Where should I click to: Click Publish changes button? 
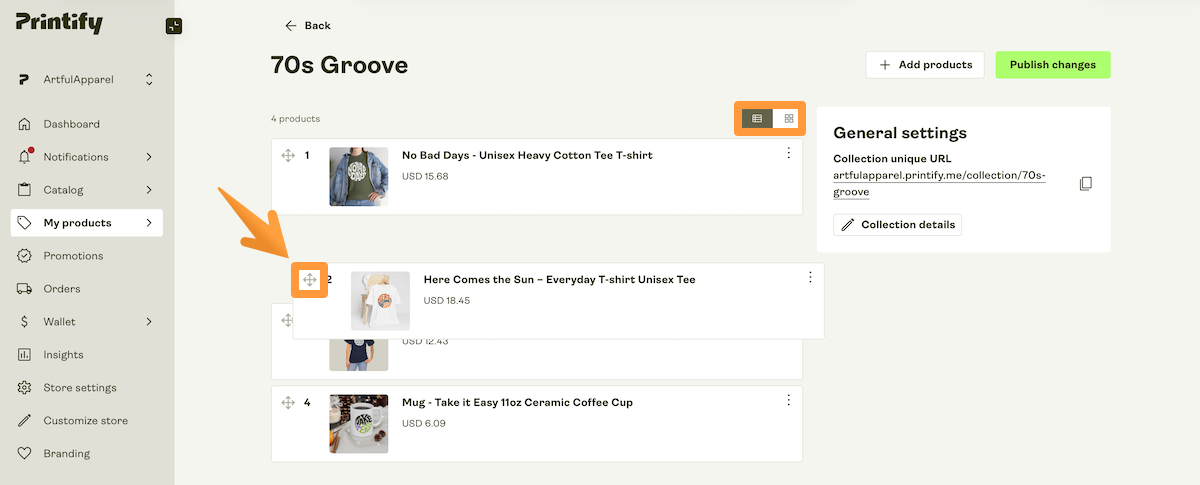click(1052, 65)
